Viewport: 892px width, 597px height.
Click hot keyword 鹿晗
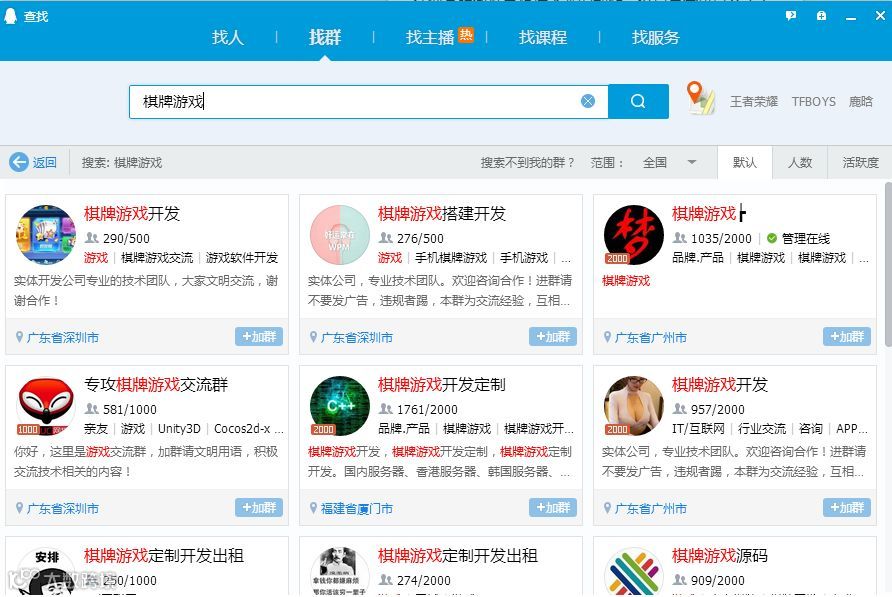[x=861, y=101]
